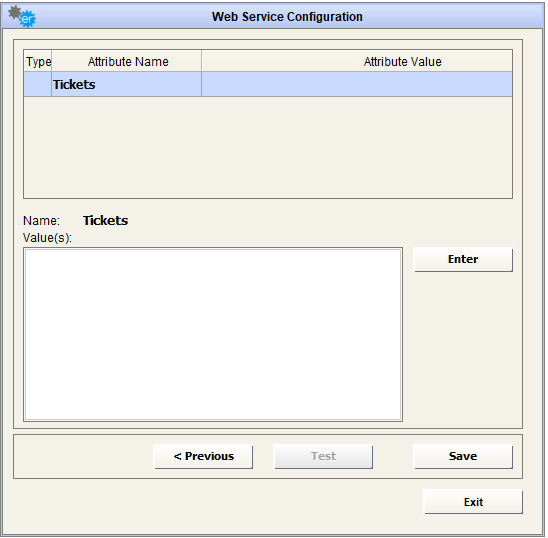Click the bold Tickets name label
The height and width of the screenshot is (538, 548).
(106, 221)
